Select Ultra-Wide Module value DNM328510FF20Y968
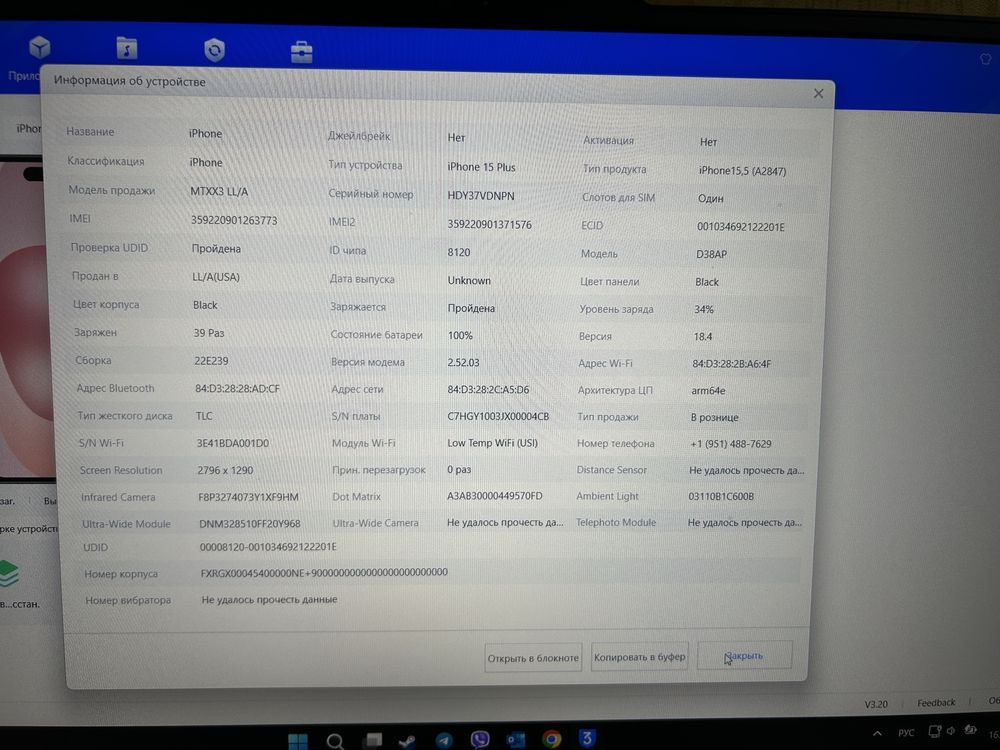The image size is (1000, 750). pos(249,524)
